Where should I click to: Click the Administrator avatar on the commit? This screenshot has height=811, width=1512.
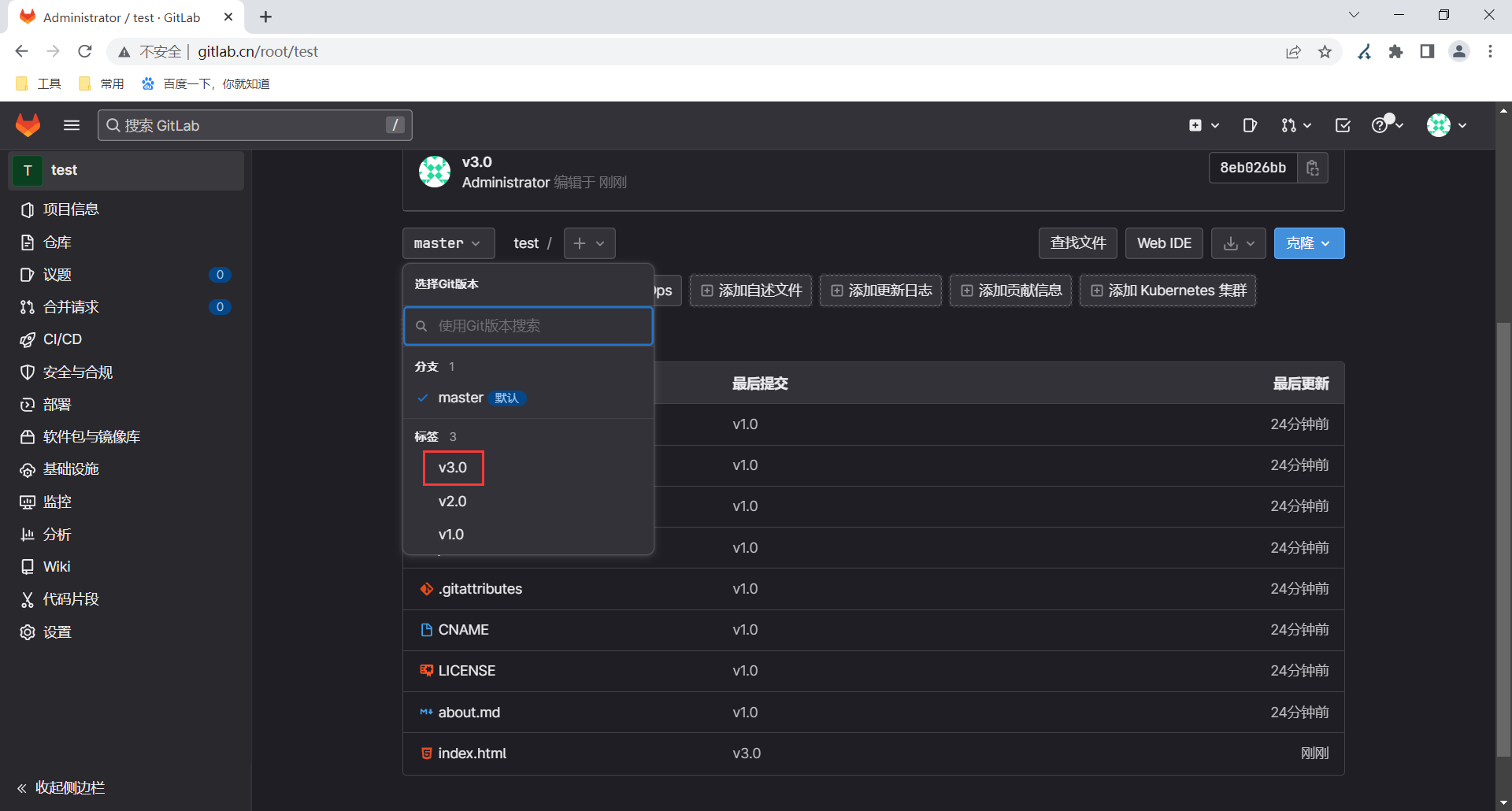[435, 171]
